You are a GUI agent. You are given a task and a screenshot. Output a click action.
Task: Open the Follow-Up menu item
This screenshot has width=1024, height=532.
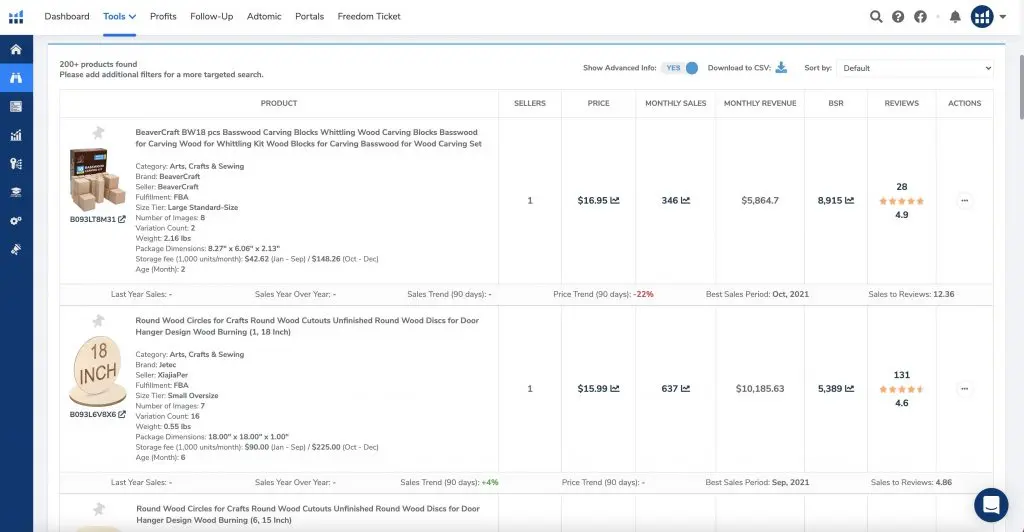211,17
